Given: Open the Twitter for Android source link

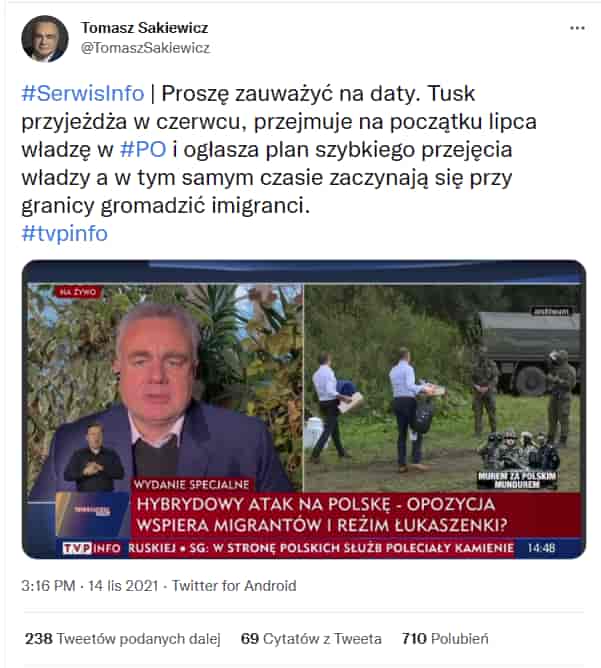Looking at the screenshot, I should (234, 586).
